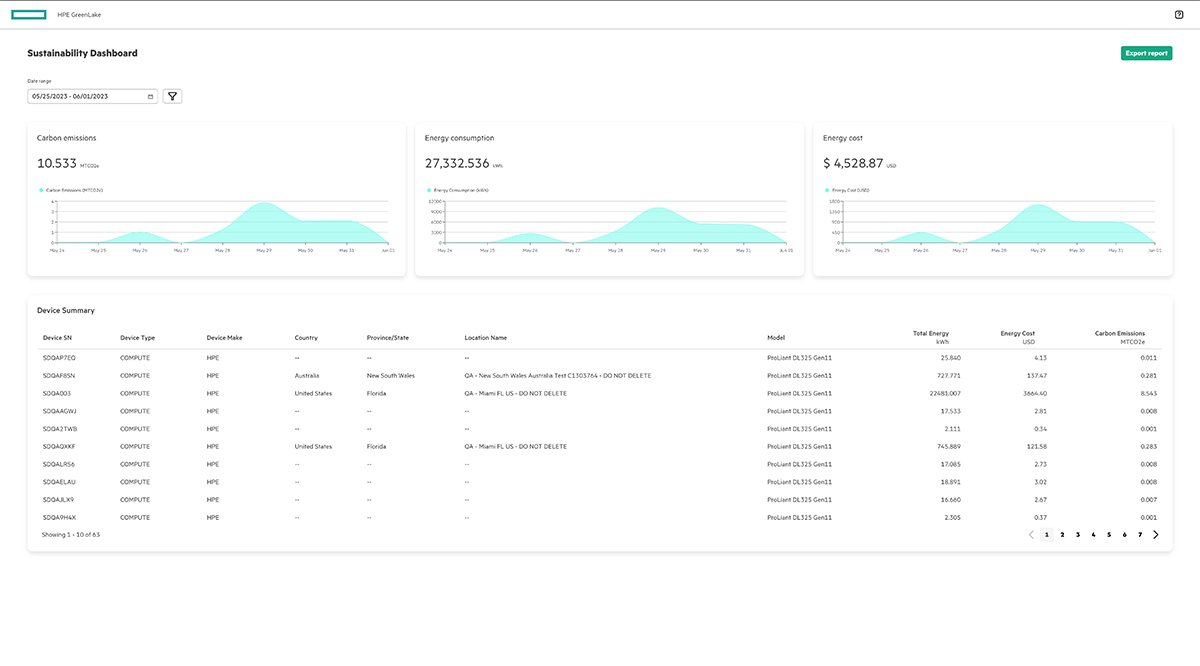Click the external link icon in the top-right corner

[x=1178, y=14]
